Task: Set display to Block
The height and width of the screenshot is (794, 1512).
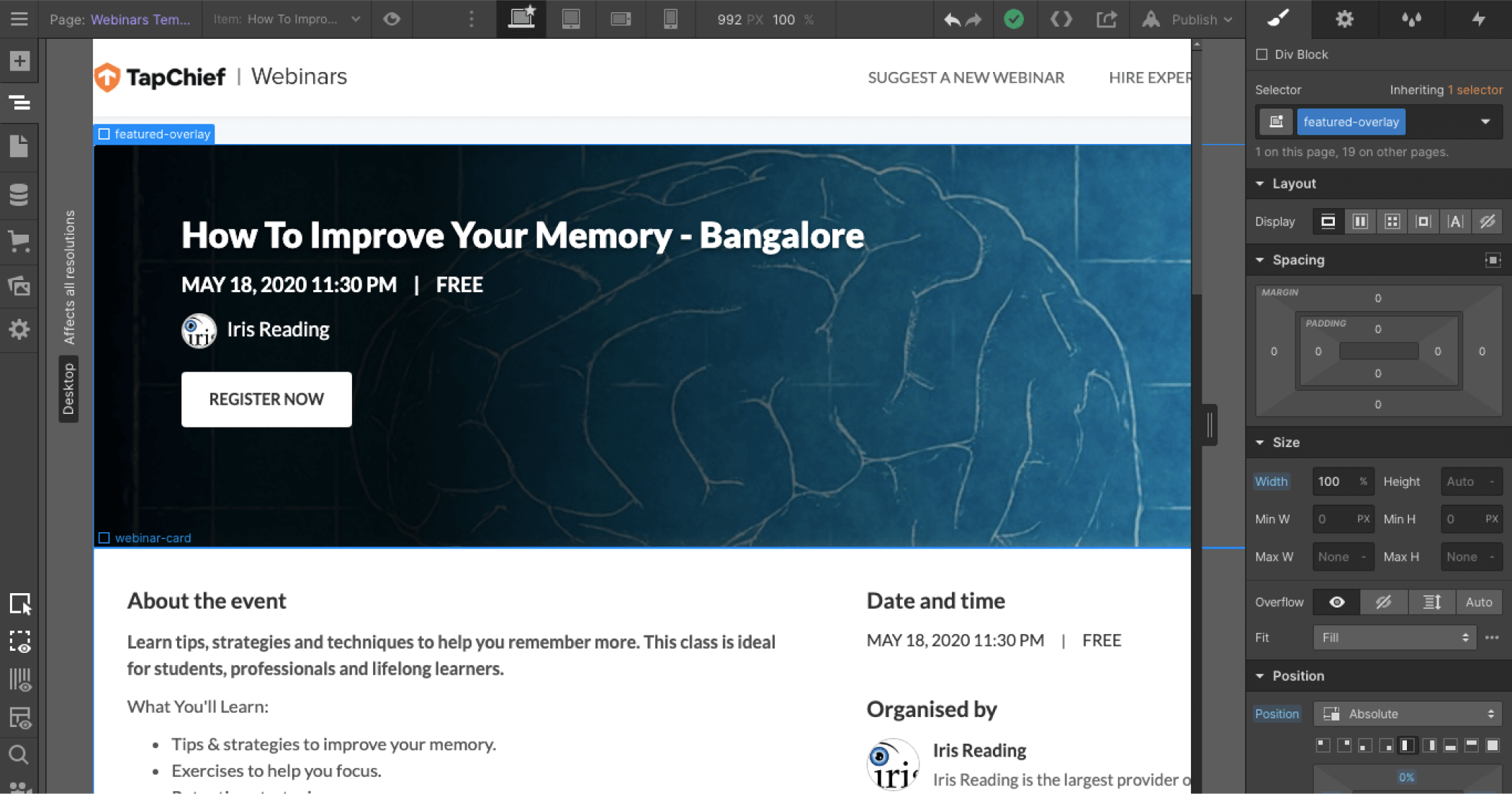Action: pyautogui.click(x=1328, y=221)
